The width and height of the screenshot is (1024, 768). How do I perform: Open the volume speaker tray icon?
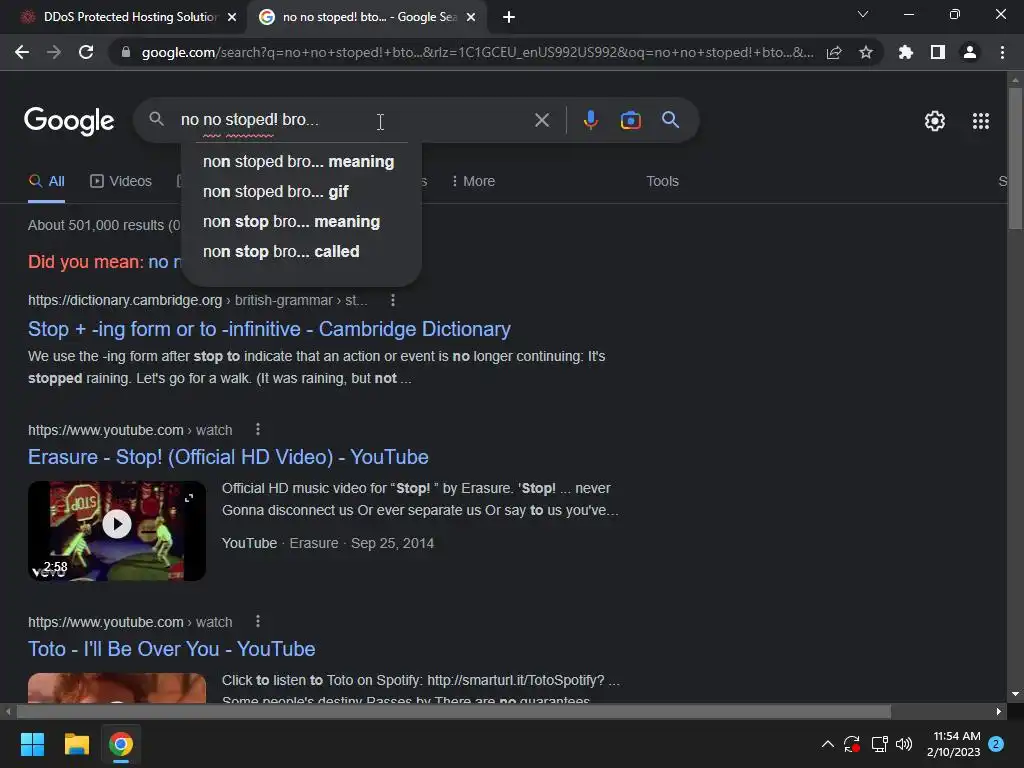pos(904,744)
